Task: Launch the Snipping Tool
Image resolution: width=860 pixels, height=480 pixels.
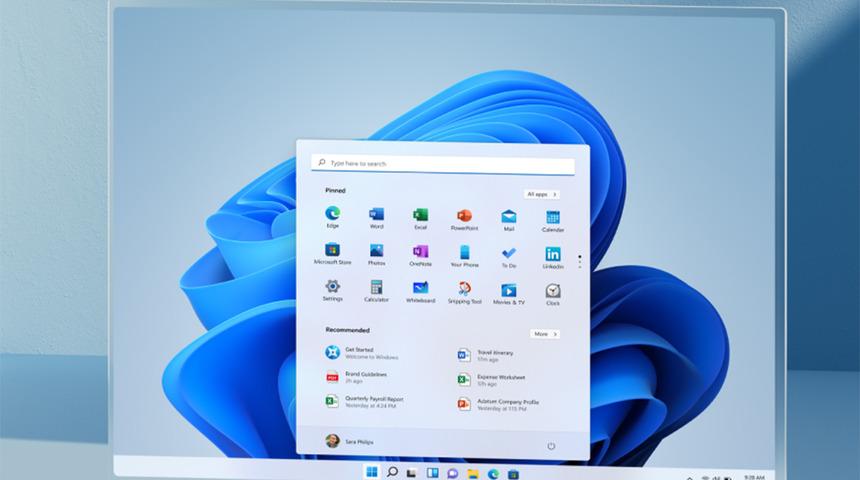Action: coord(465,293)
